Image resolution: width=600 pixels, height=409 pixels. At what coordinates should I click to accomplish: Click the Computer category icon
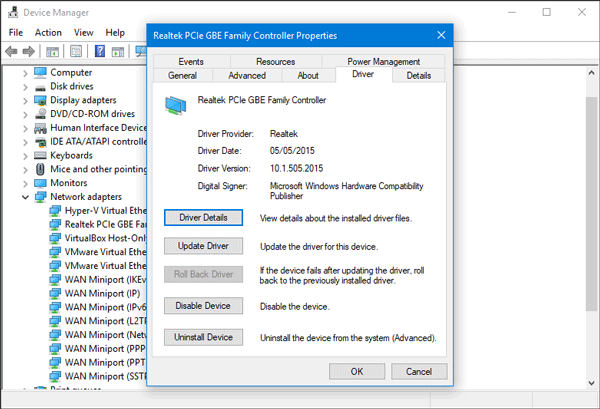pos(40,72)
